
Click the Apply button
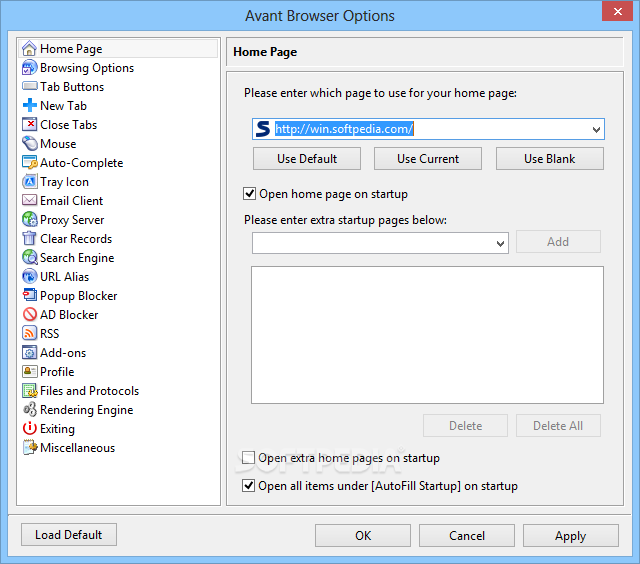(x=571, y=535)
